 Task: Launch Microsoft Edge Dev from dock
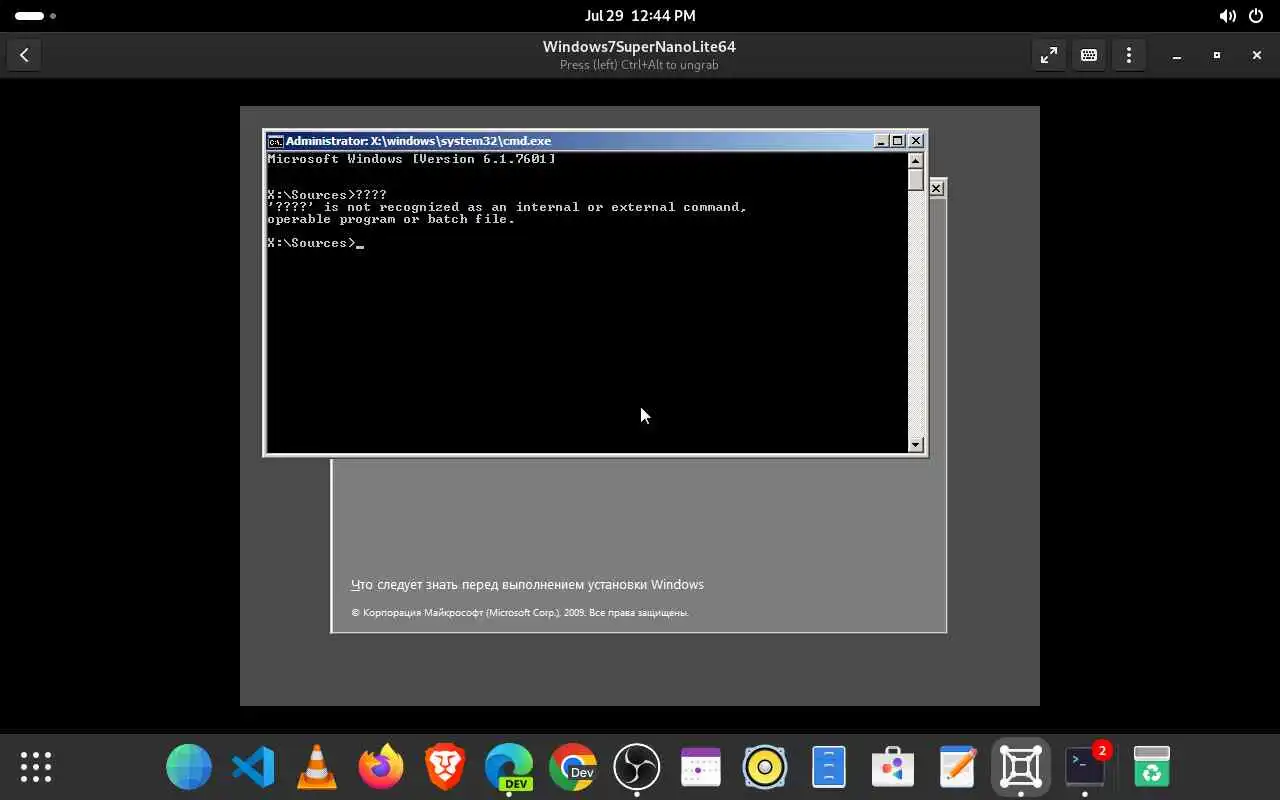(509, 767)
